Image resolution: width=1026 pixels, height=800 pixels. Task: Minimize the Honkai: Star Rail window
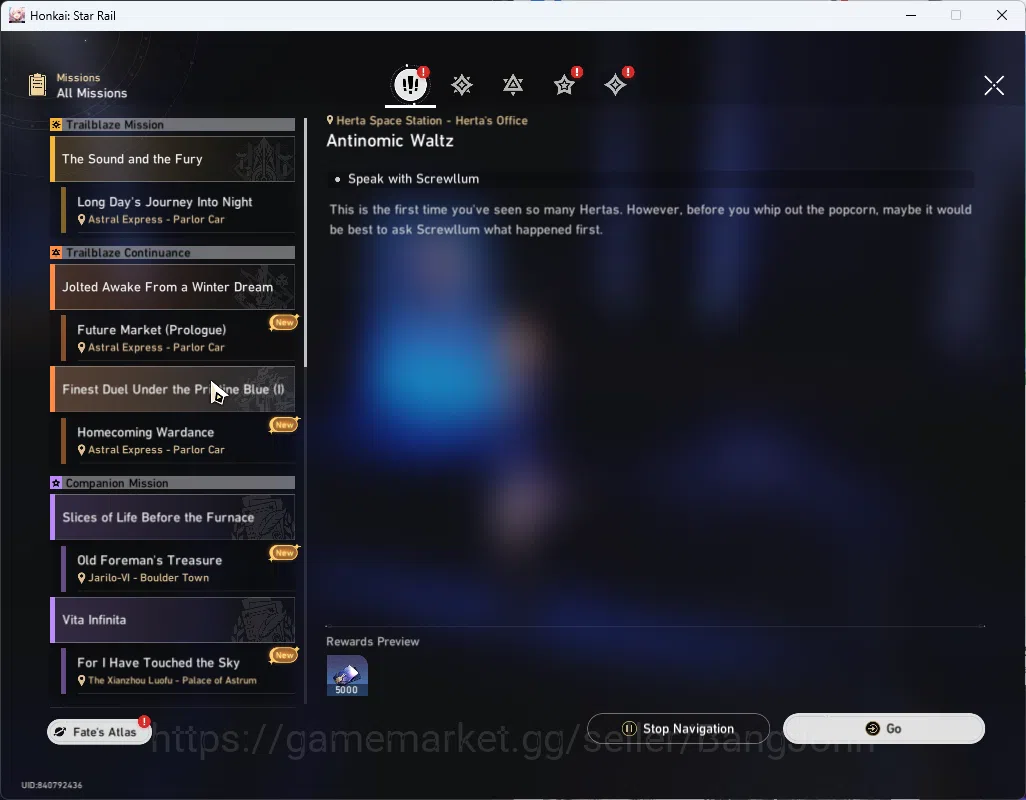911,15
